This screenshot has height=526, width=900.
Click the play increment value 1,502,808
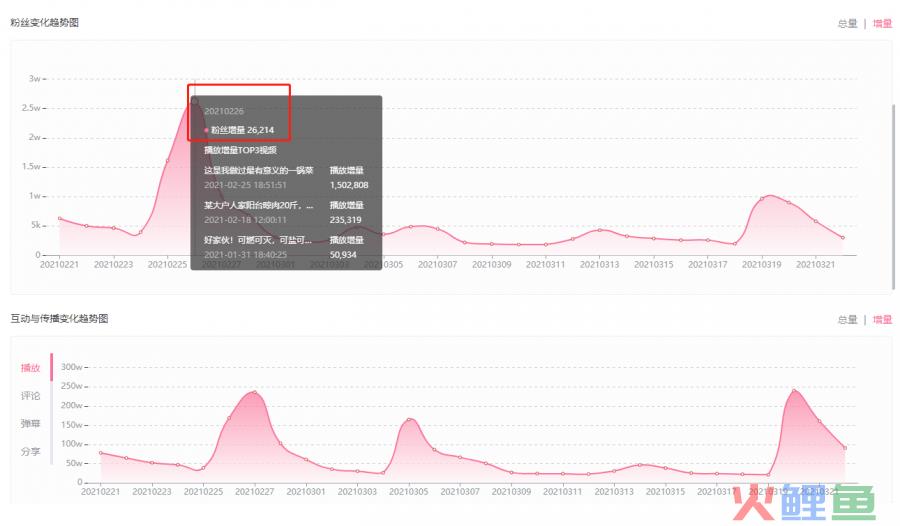pyautogui.click(x=349, y=185)
